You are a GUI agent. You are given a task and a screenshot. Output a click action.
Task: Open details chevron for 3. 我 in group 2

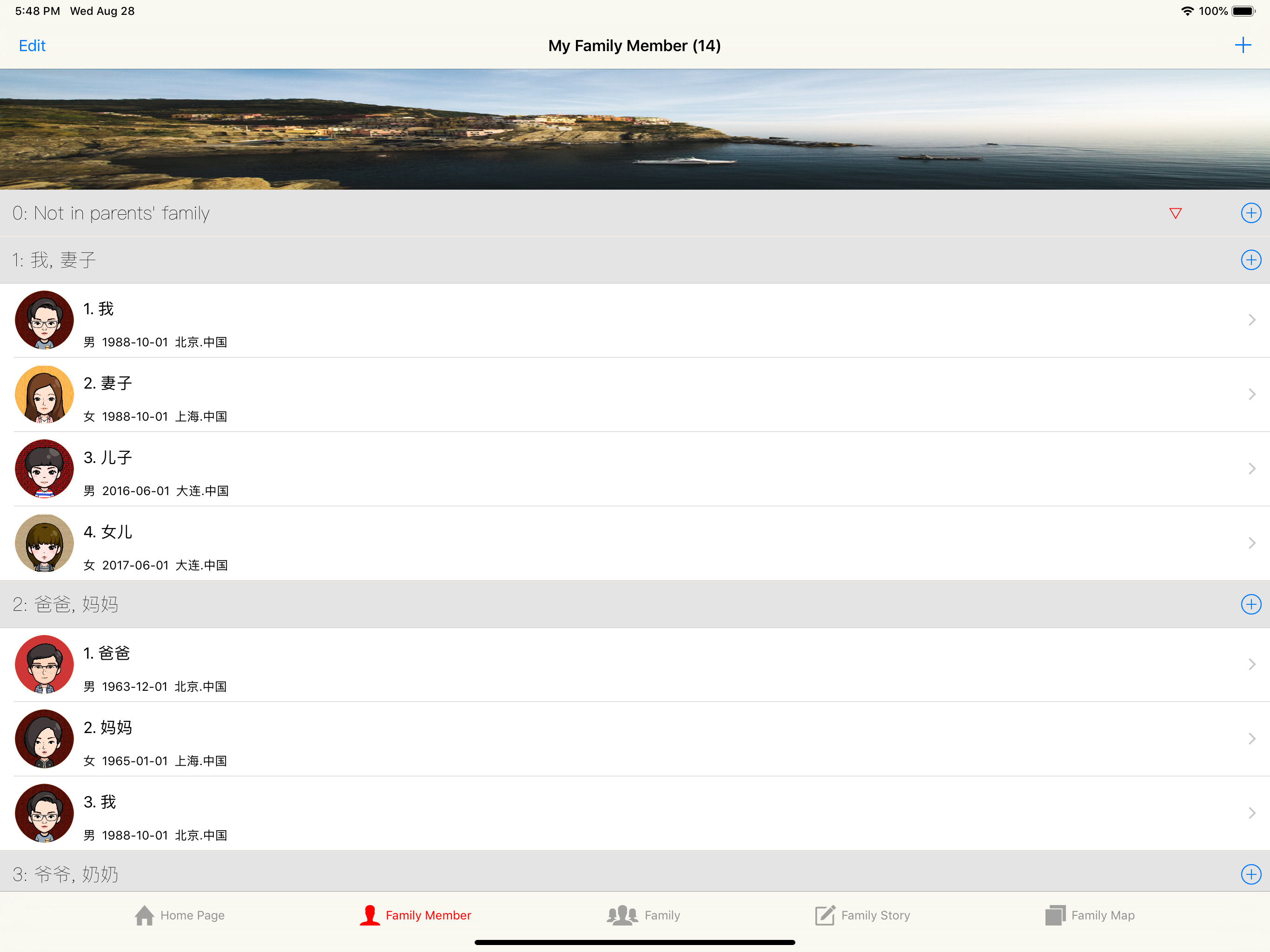[1251, 813]
